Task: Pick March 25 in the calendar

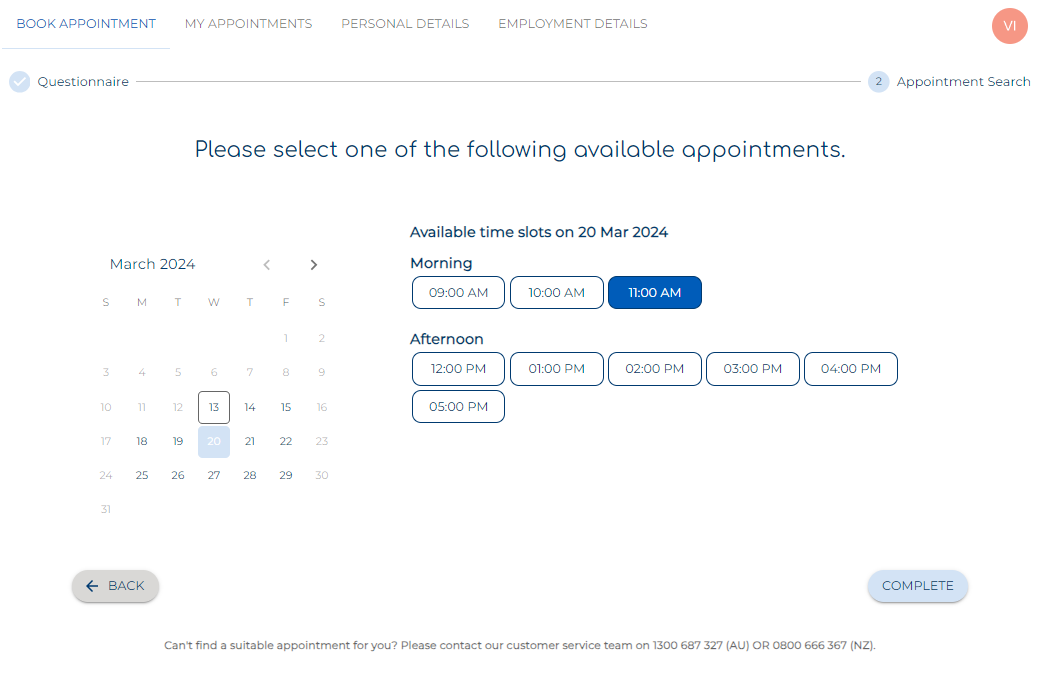Action: point(141,475)
